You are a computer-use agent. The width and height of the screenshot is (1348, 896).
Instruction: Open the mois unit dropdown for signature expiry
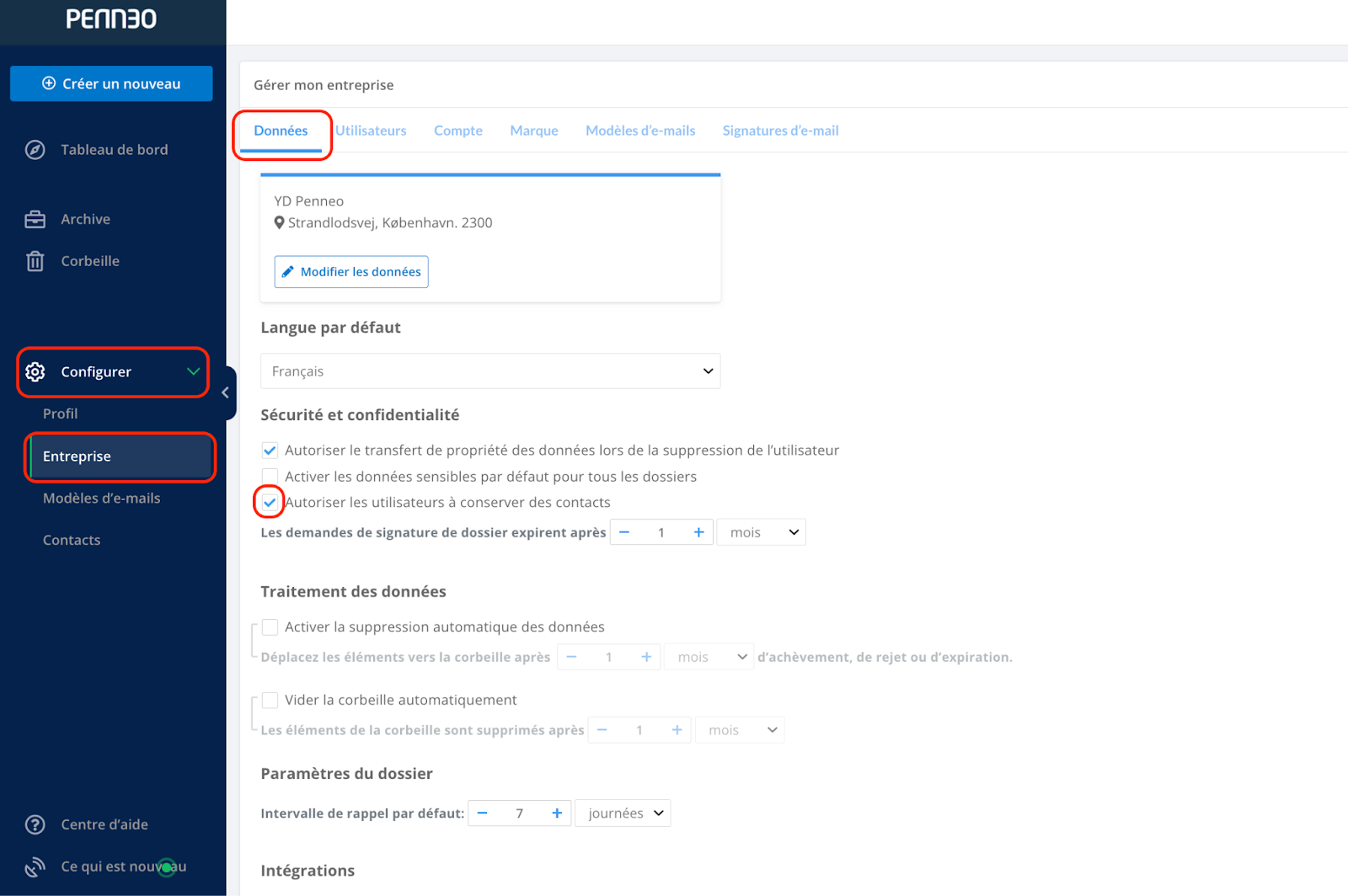point(762,532)
